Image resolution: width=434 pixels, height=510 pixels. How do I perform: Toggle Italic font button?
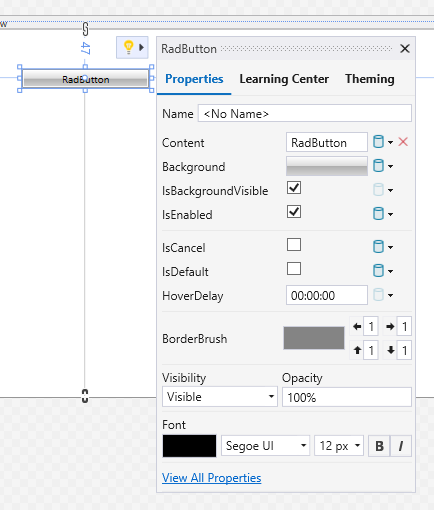click(x=401, y=446)
